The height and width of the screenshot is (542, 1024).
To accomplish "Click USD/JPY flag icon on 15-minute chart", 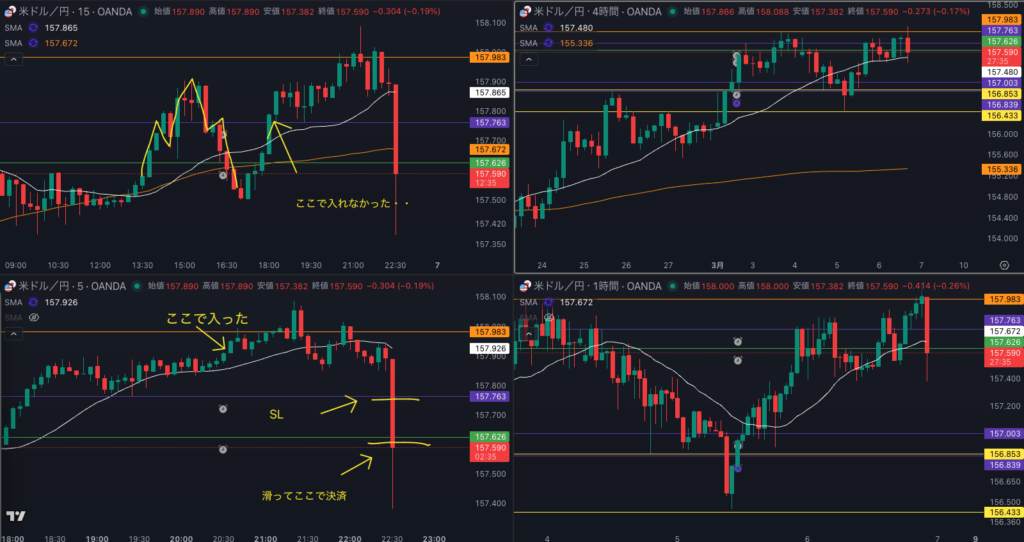I will tap(9, 11).
